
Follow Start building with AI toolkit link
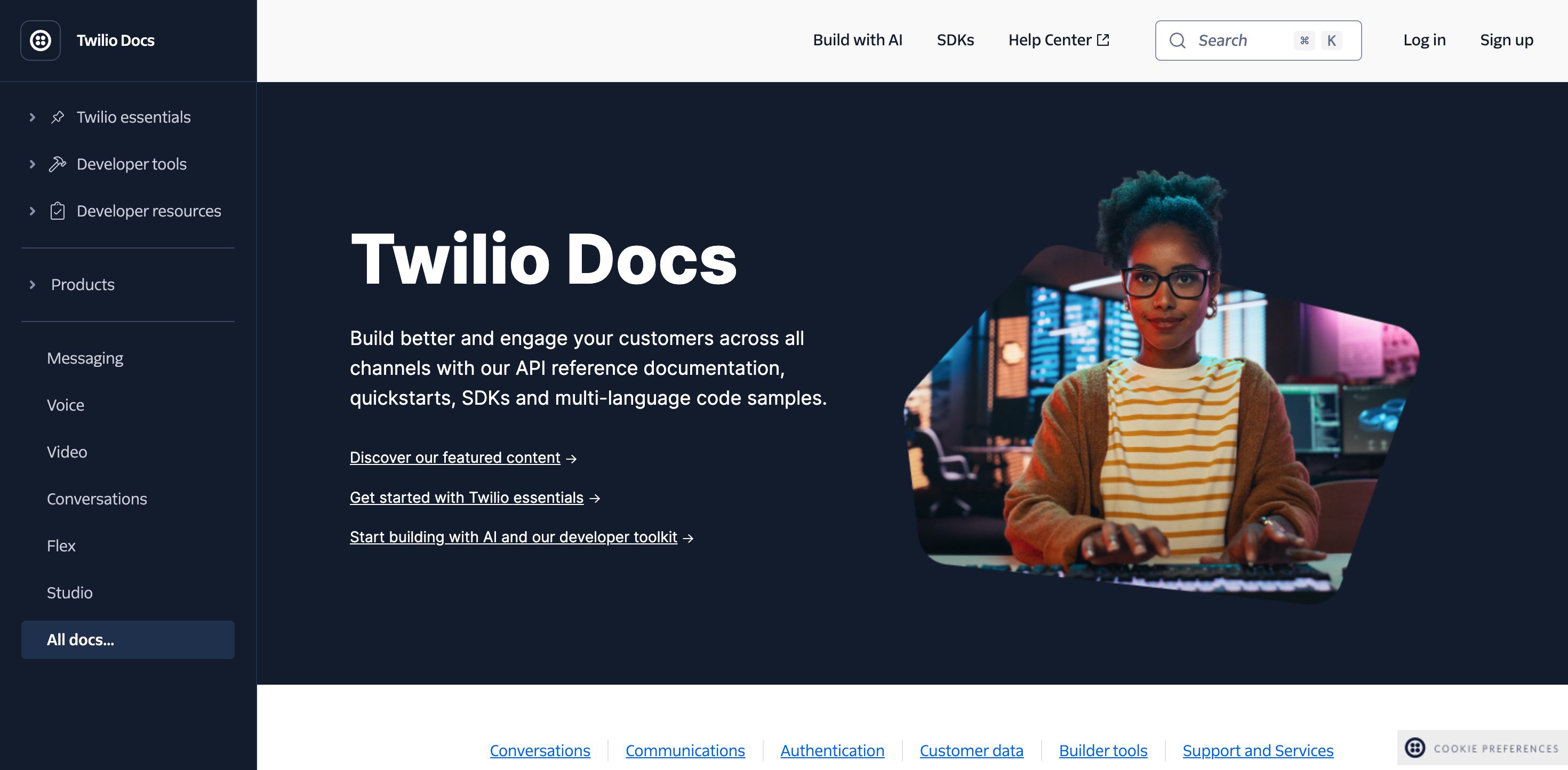(513, 538)
